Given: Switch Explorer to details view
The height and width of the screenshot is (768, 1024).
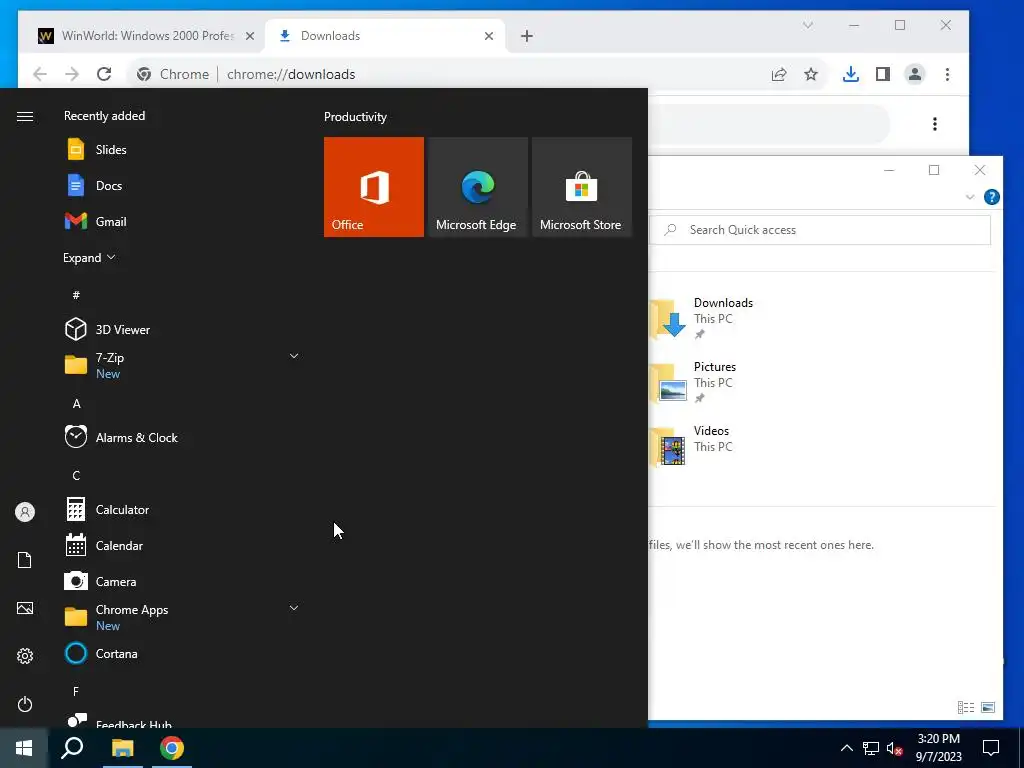Looking at the screenshot, I should (966, 707).
